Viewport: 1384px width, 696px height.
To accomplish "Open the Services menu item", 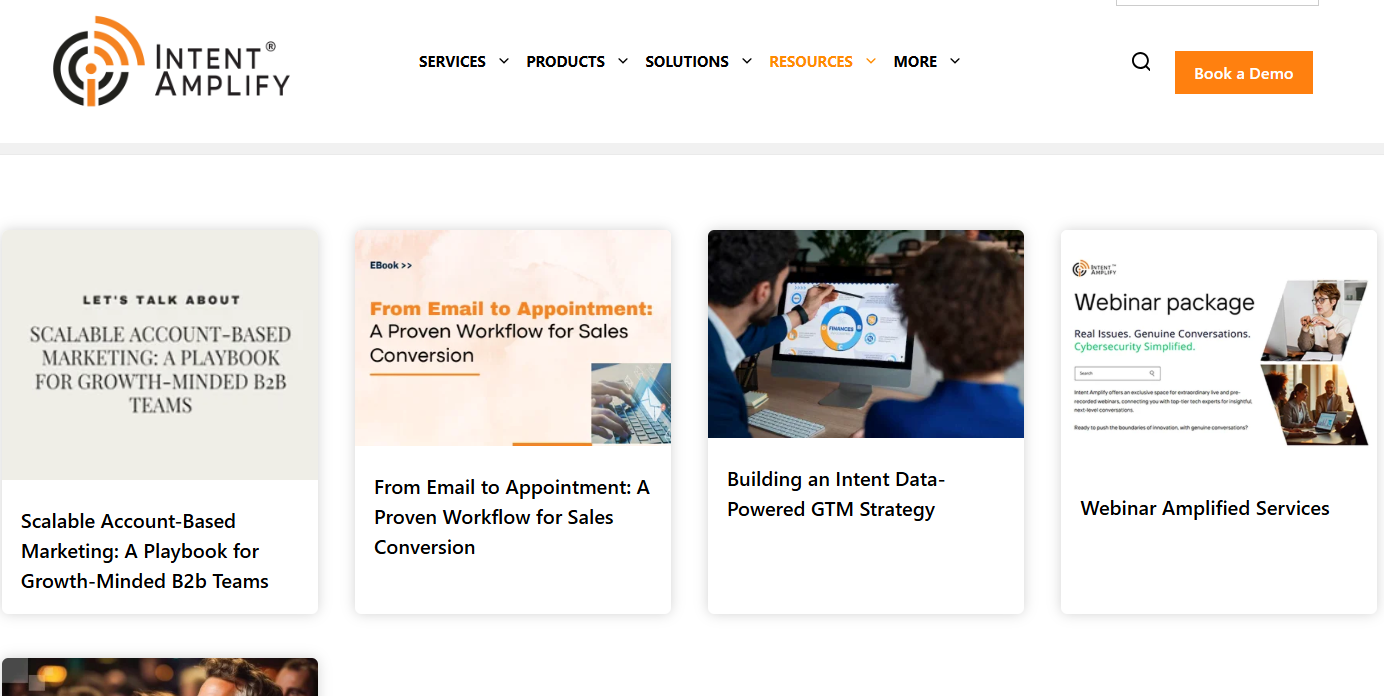I will point(452,62).
